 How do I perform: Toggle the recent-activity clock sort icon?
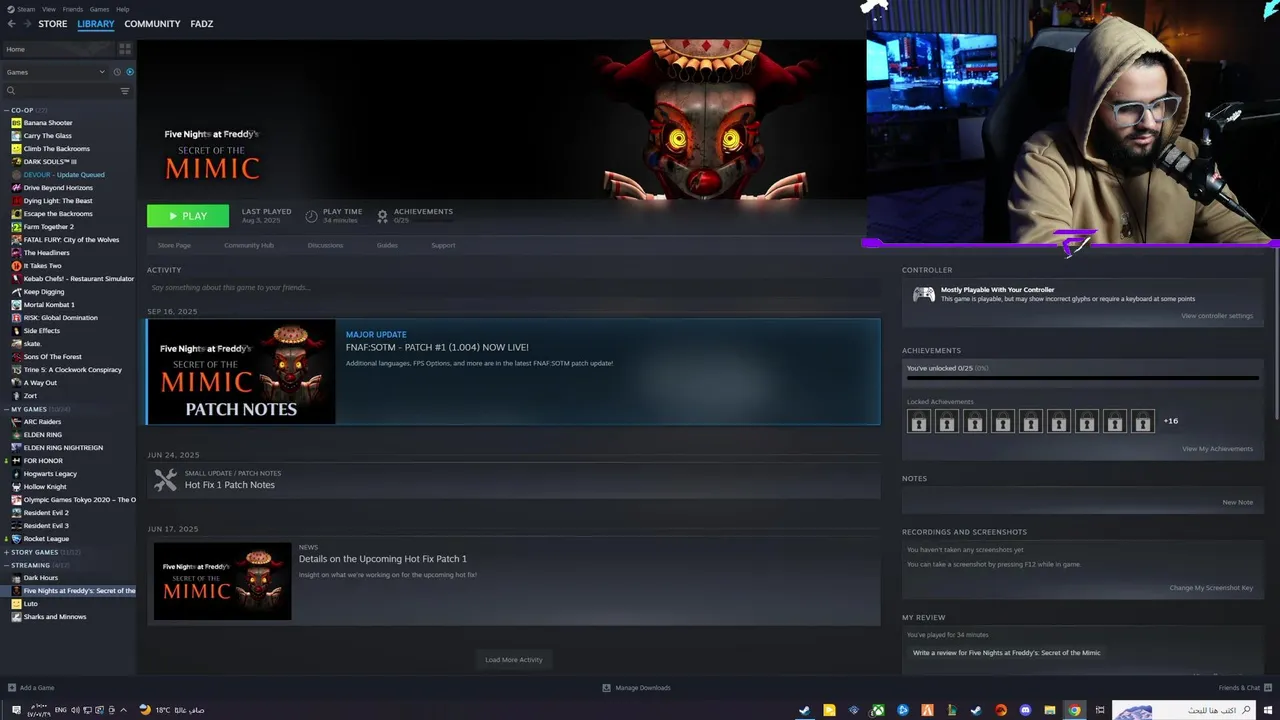(117, 72)
